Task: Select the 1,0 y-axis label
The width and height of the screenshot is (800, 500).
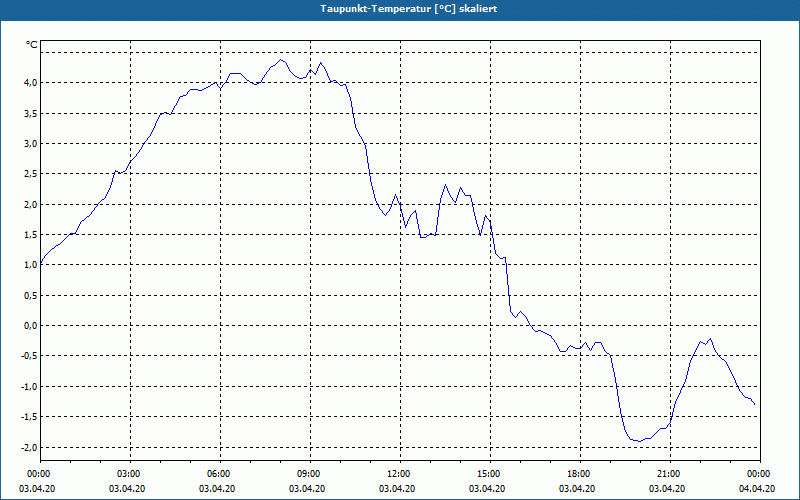Action: [31, 265]
